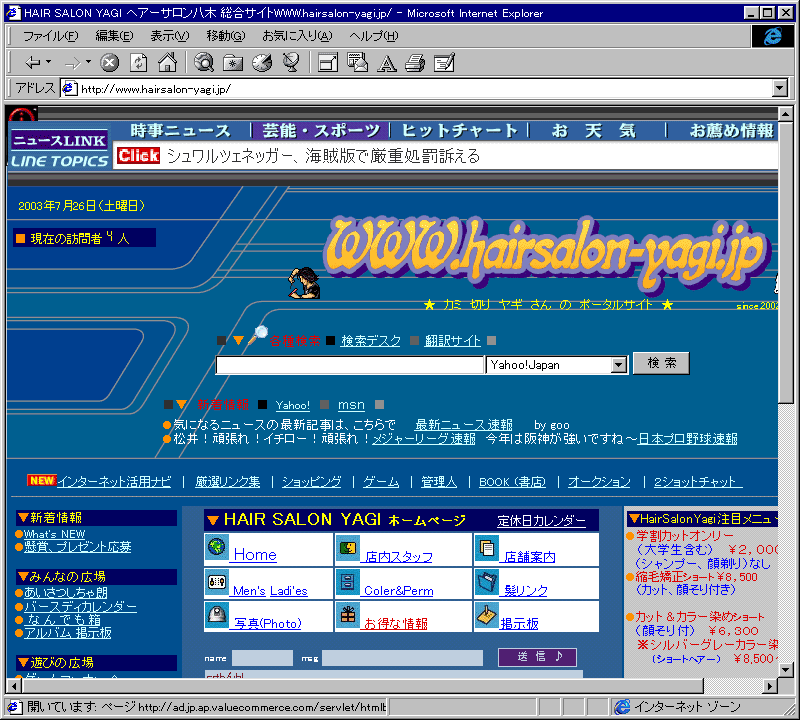Viewport: 800px width, 720px height.
Task: Open the ファイル(F) menu
Action: 51,36
